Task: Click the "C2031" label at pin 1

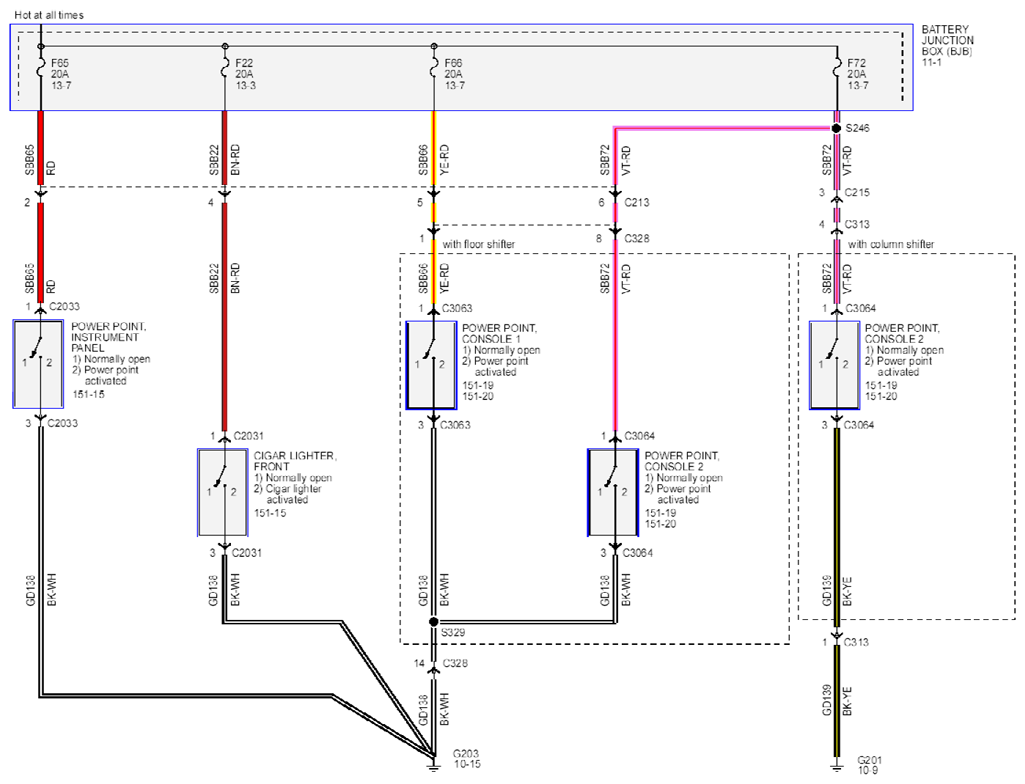Action: coord(248,436)
